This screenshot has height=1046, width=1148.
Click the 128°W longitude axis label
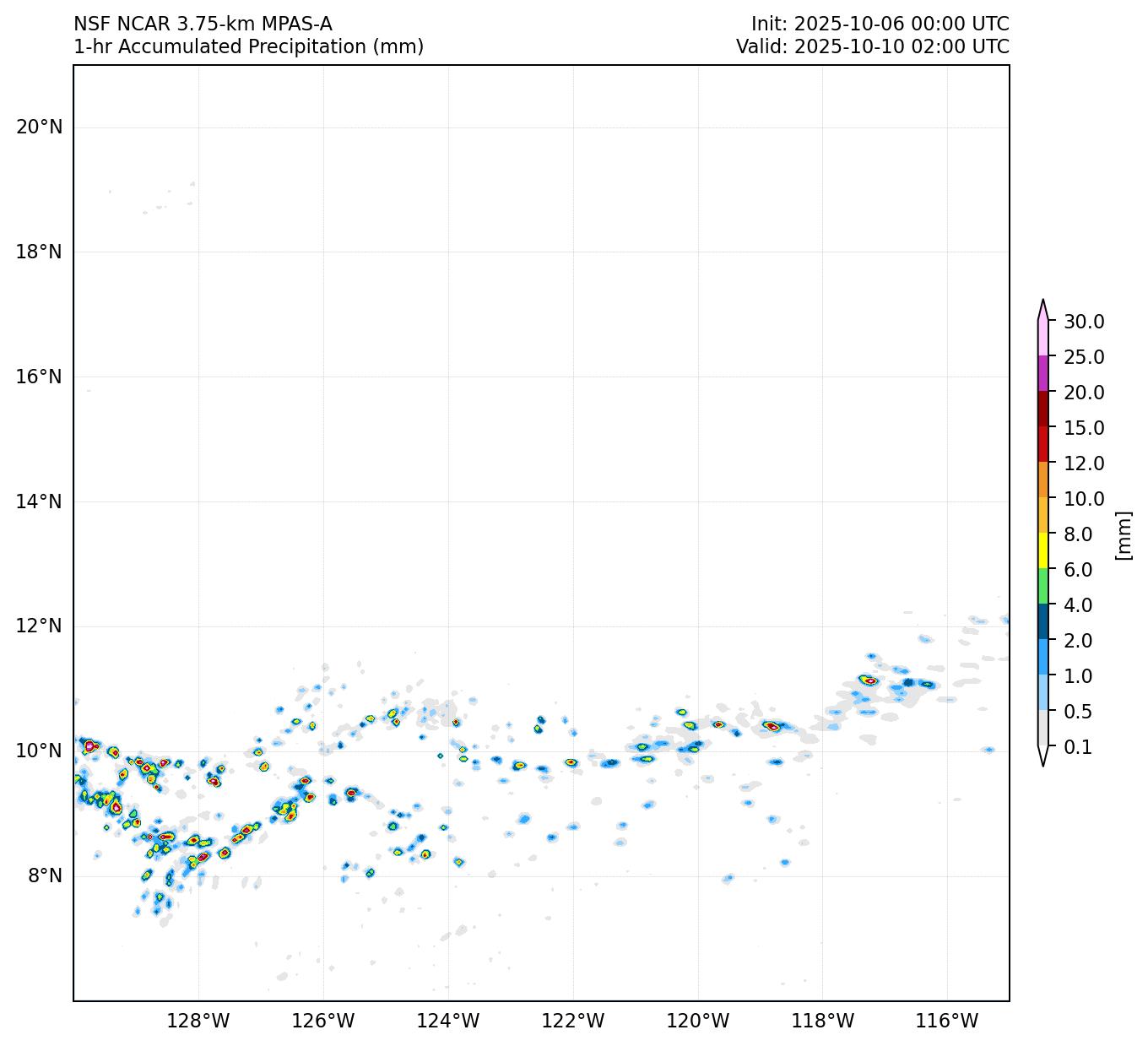[x=198, y=1022]
